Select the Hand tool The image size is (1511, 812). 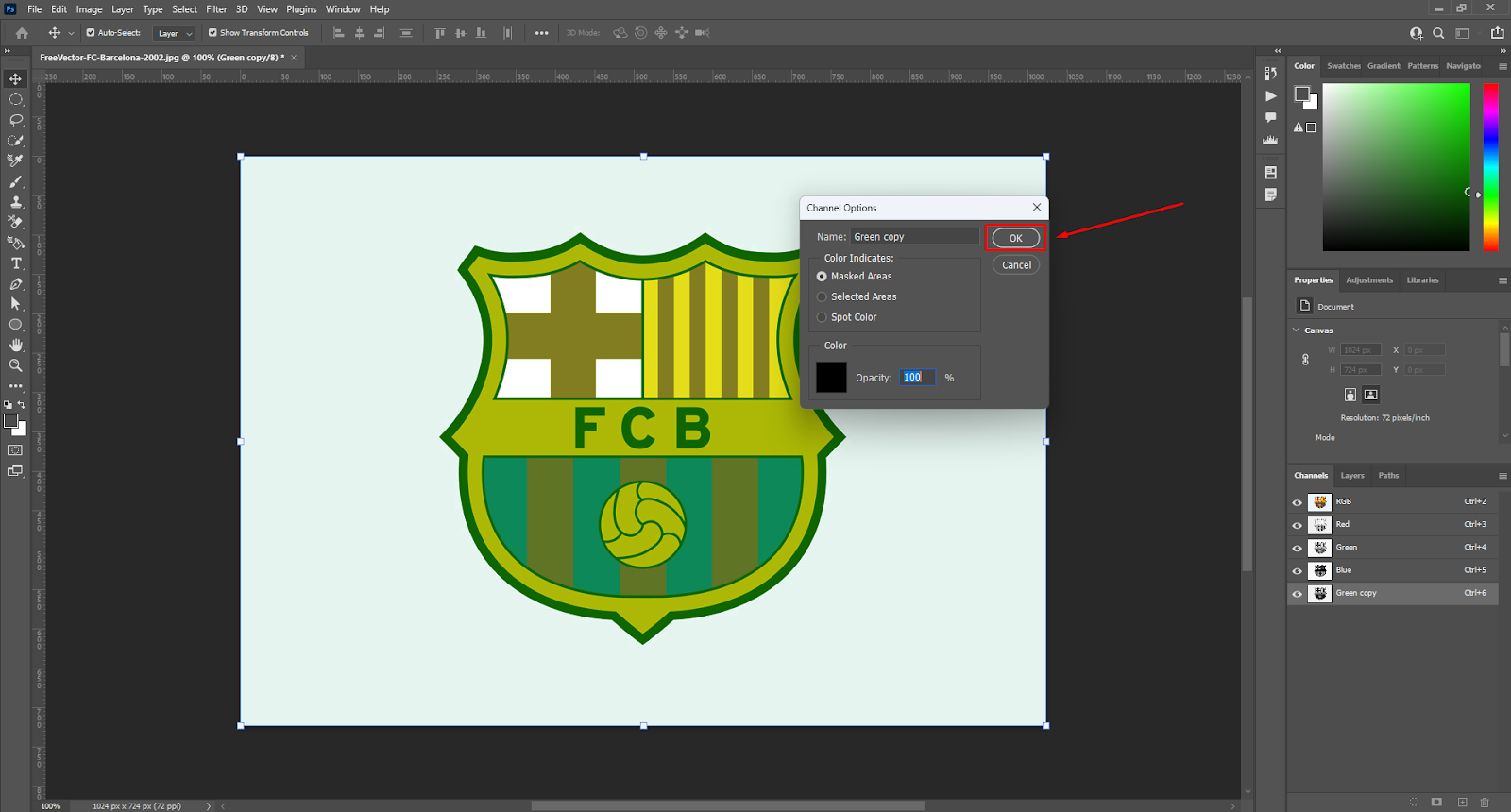[15, 346]
